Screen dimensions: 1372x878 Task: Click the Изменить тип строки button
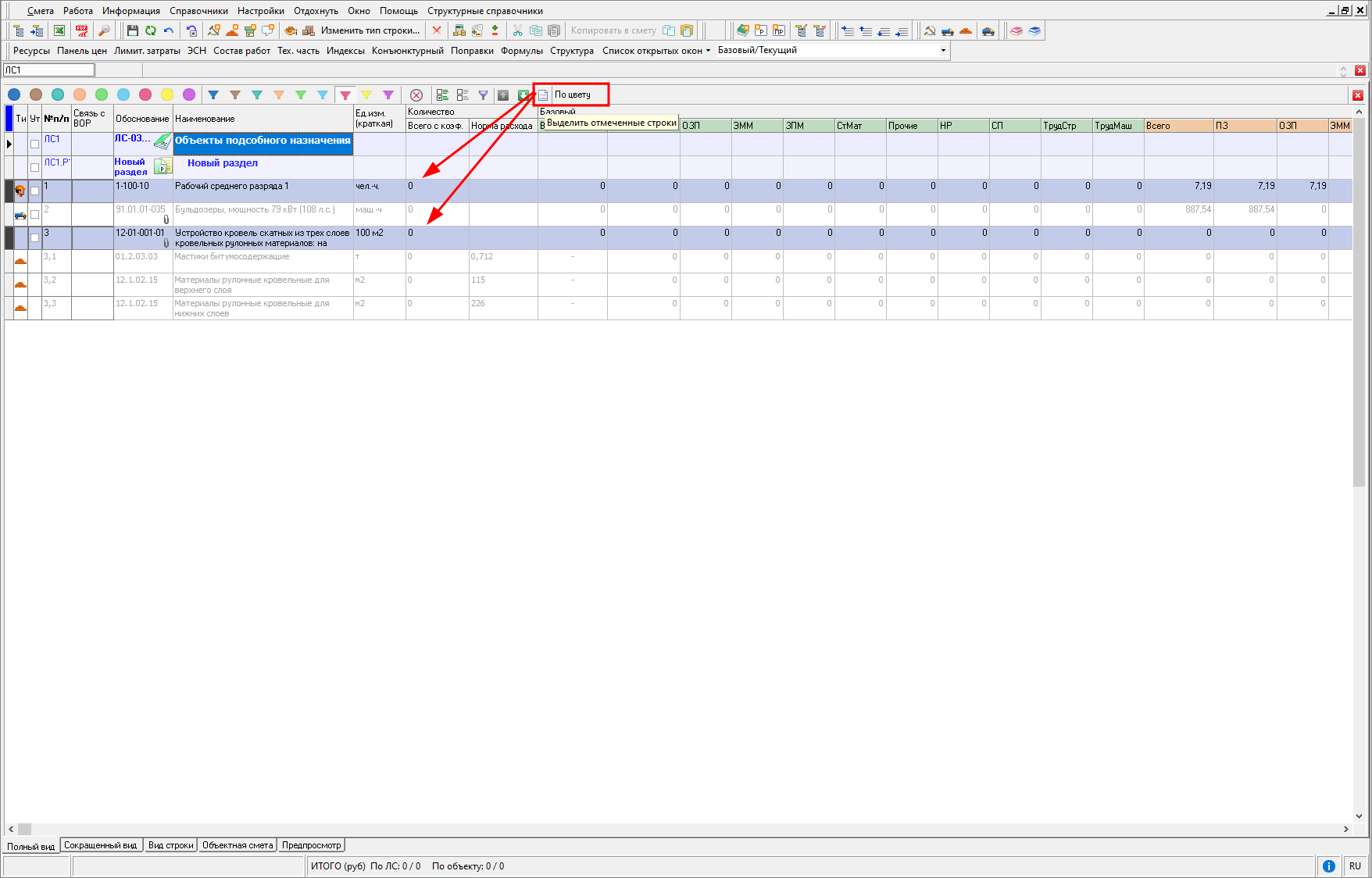click(370, 30)
